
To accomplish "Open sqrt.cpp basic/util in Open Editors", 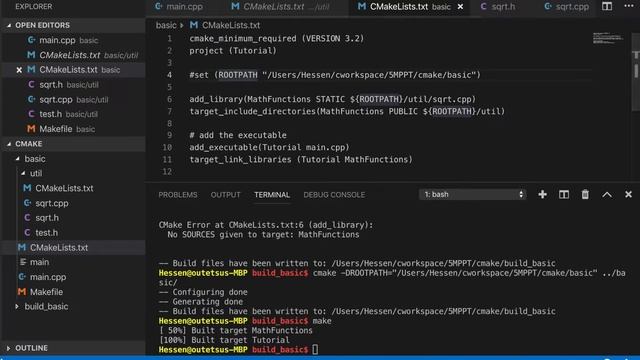I will pos(73,100).
